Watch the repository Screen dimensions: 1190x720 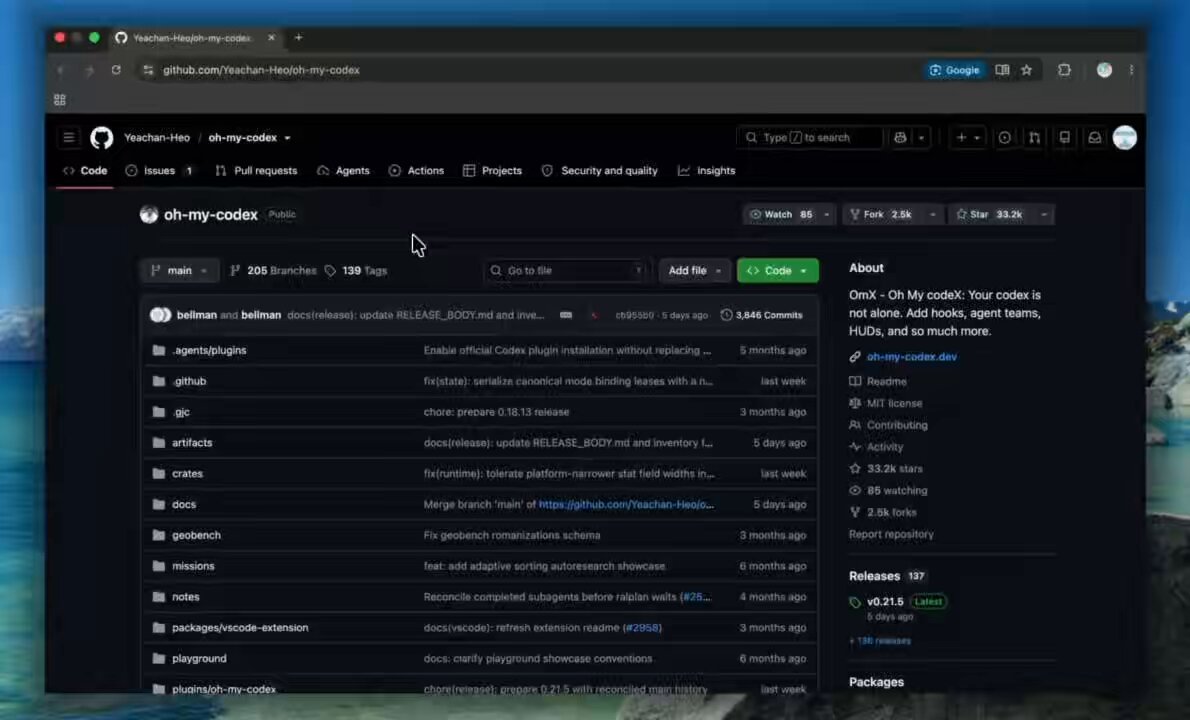[780, 215]
